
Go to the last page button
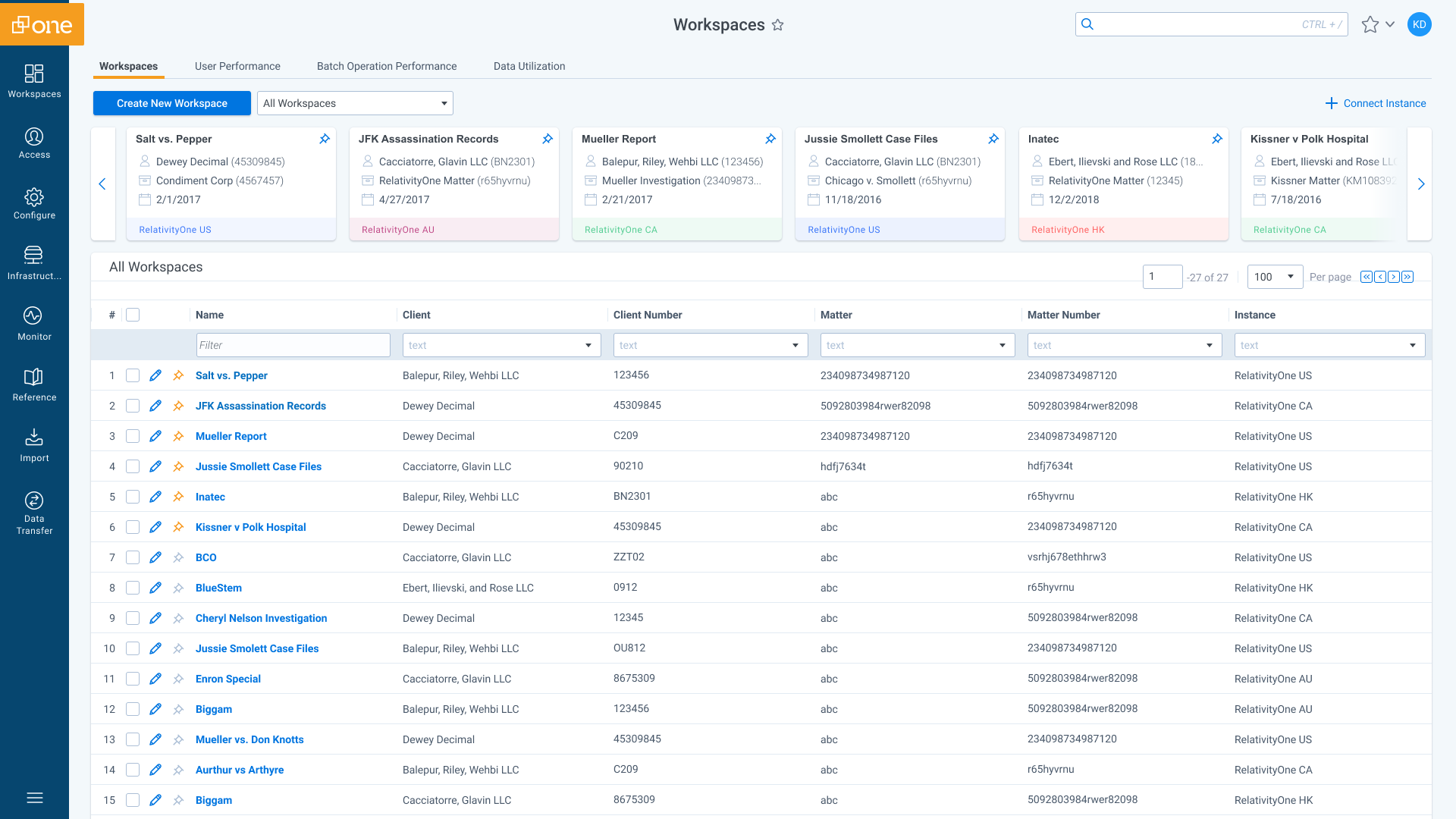pos(1407,277)
